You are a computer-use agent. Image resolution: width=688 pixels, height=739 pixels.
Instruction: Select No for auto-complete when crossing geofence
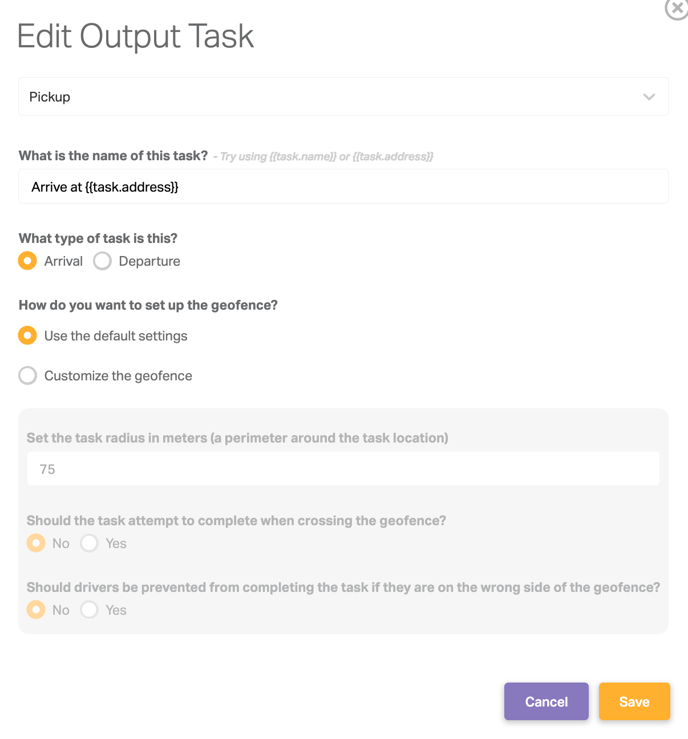tap(36, 543)
